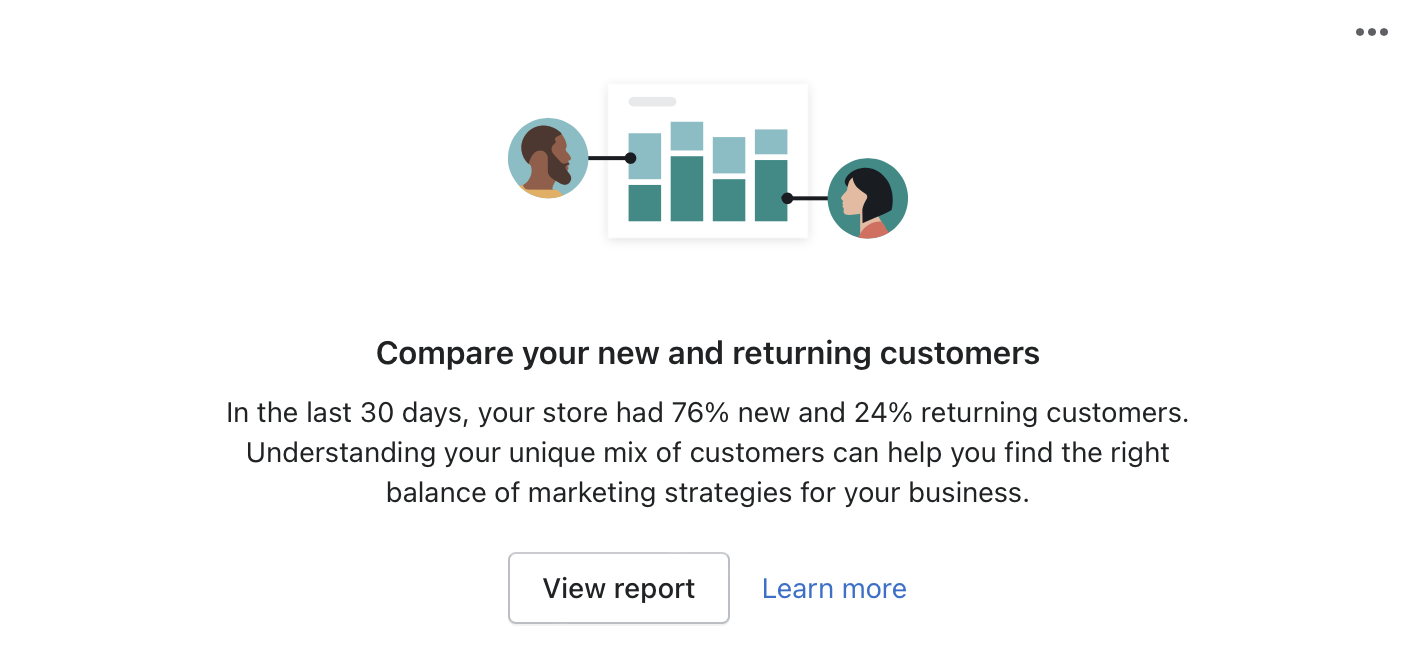Click the gray placeholder title on chart card
Viewport: 1416px width, 652px height.
[652, 102]
